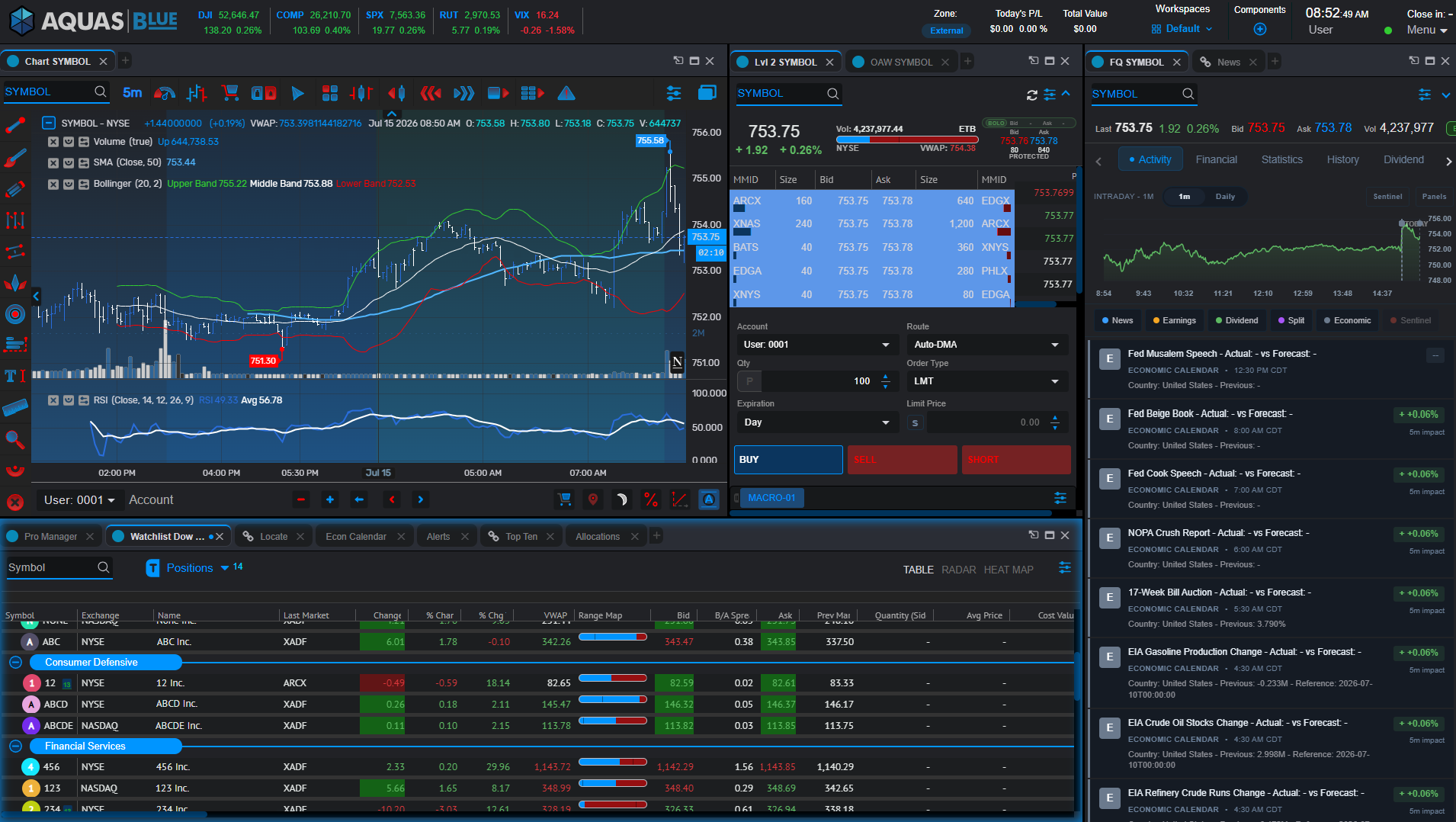Click the map pin icon below chart
This screenshot has width=1456, height=822.
tap(593, 499)
